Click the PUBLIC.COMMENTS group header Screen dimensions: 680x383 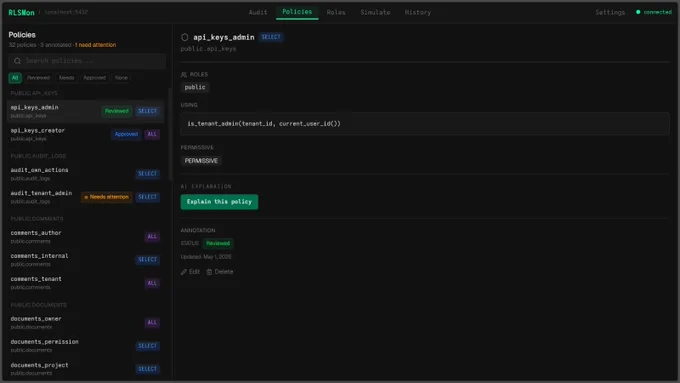click(37, 219)
